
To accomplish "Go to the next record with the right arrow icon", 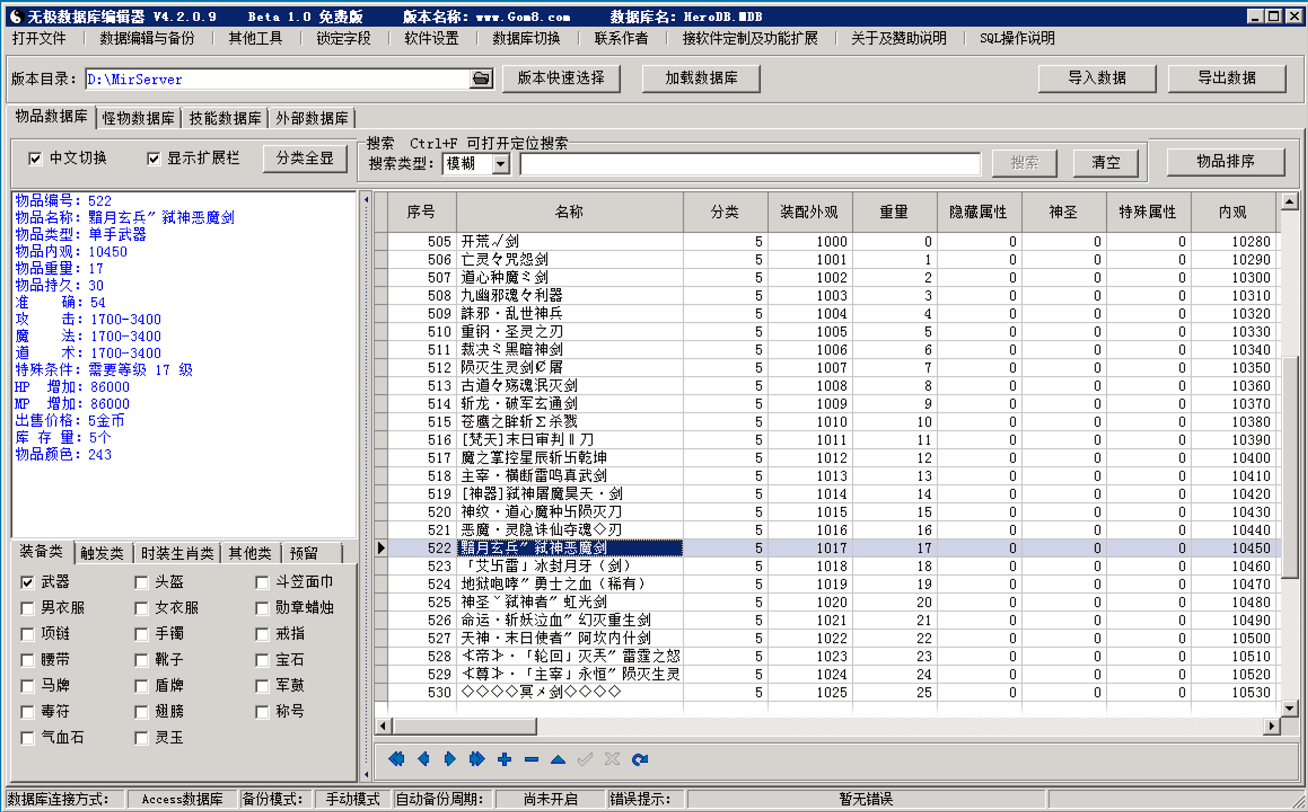I will coord(451,760).
